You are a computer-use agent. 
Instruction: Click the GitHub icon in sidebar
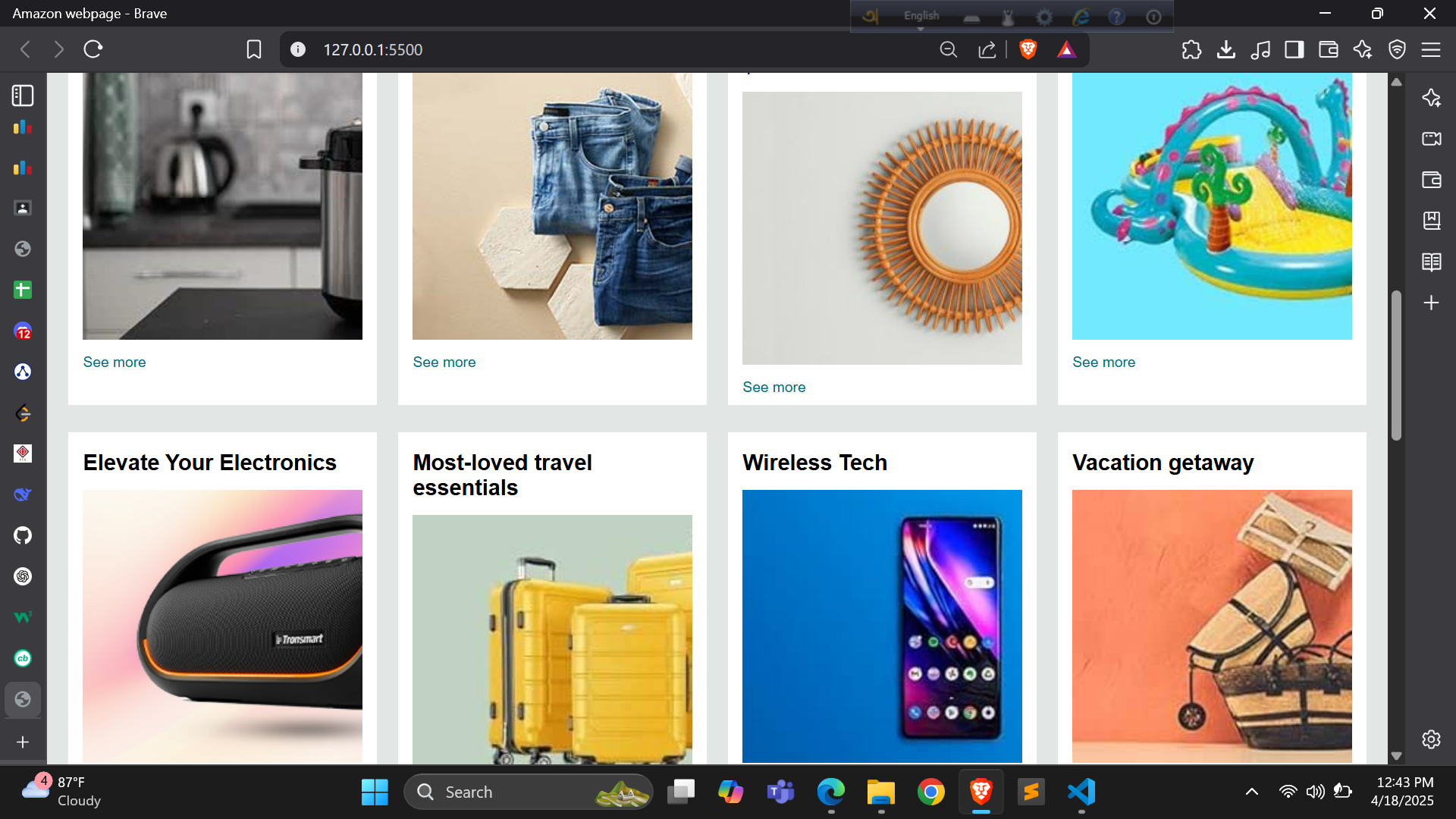point(23,535)
